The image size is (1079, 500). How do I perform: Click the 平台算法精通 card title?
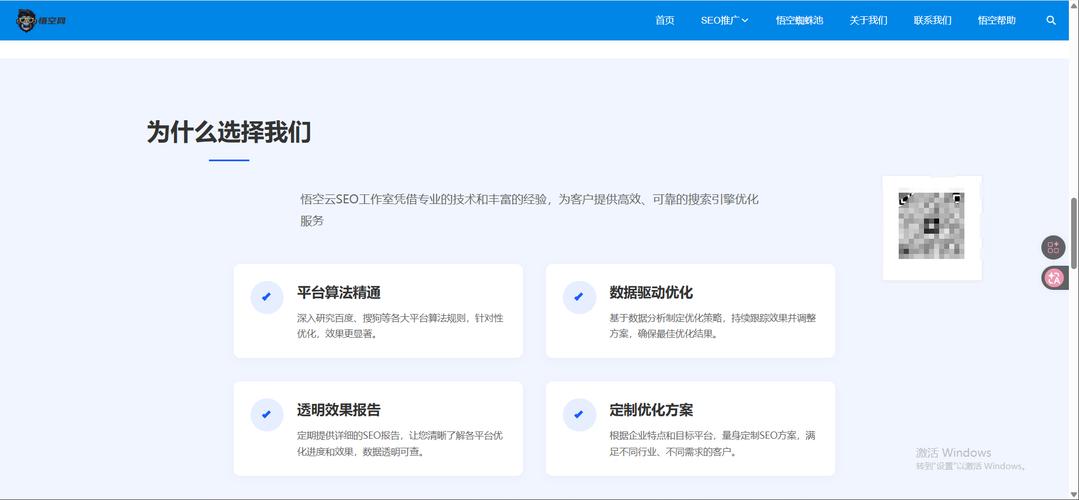click(339, 292)
